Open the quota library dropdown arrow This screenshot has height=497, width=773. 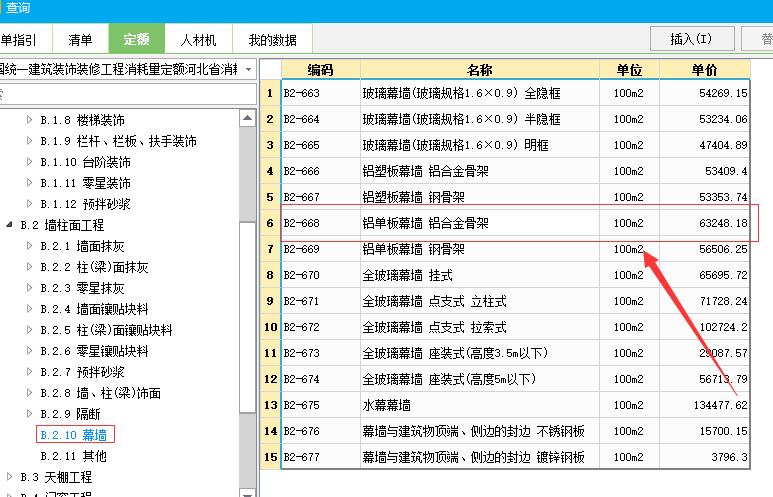(x=248, y=70)
